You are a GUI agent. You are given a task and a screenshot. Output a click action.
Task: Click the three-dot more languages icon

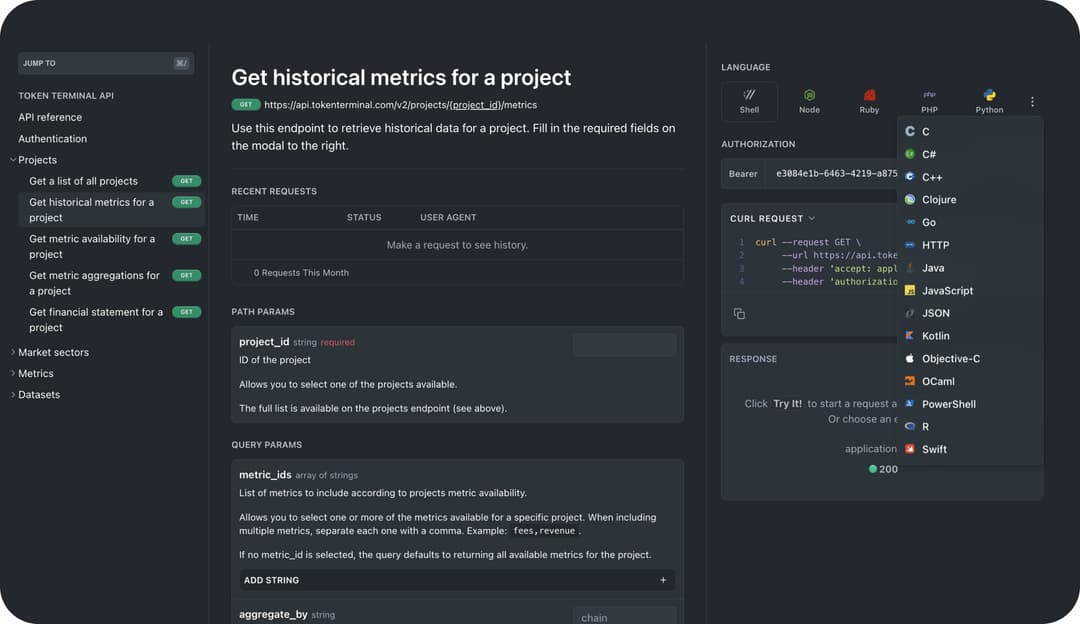1032,102
